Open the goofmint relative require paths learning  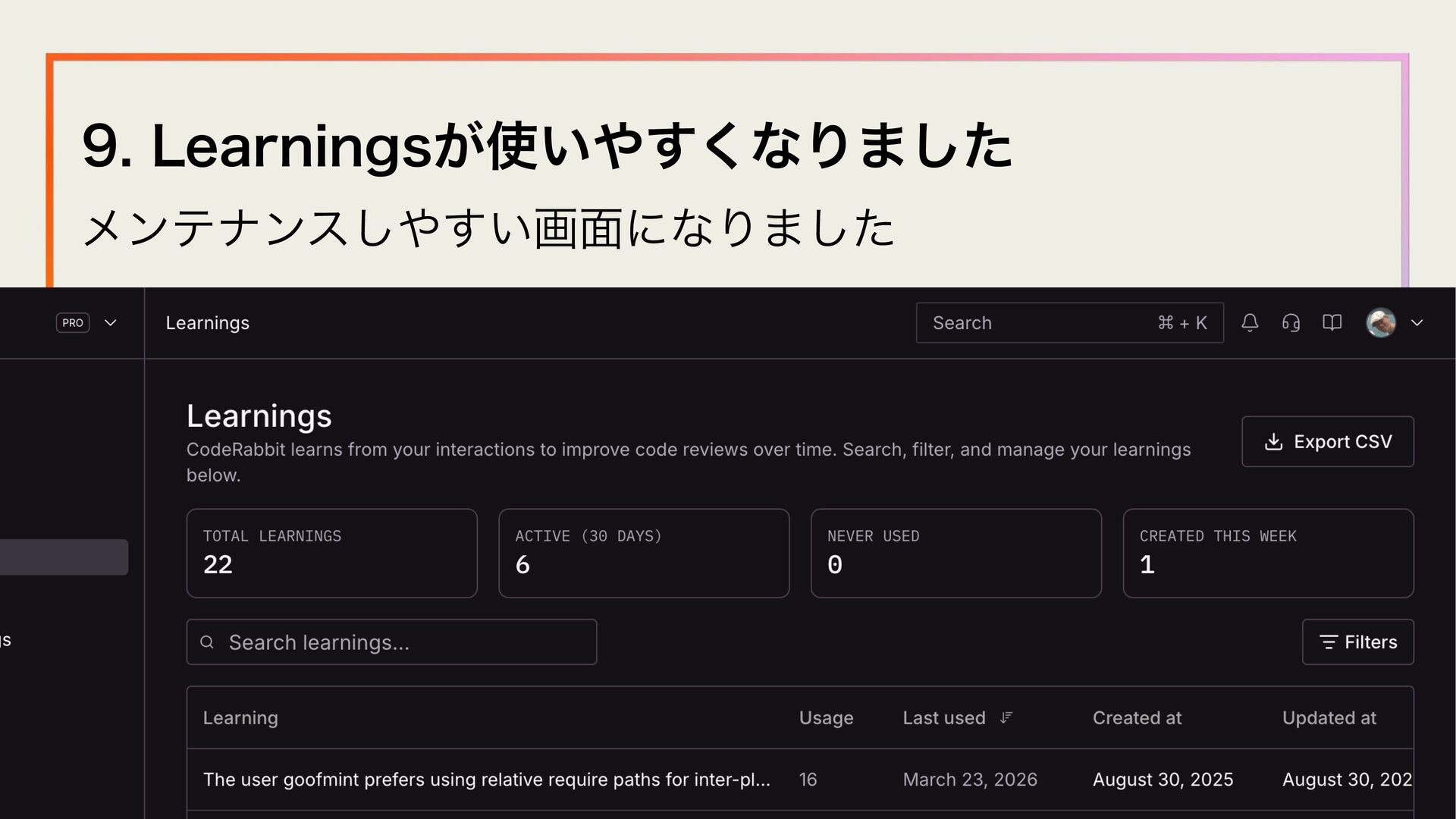tap(486, 780)
